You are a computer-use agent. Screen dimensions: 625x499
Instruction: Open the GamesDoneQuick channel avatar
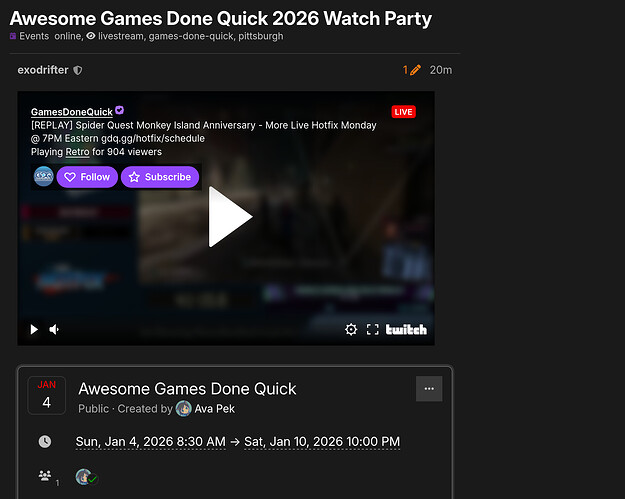(43, 177)
